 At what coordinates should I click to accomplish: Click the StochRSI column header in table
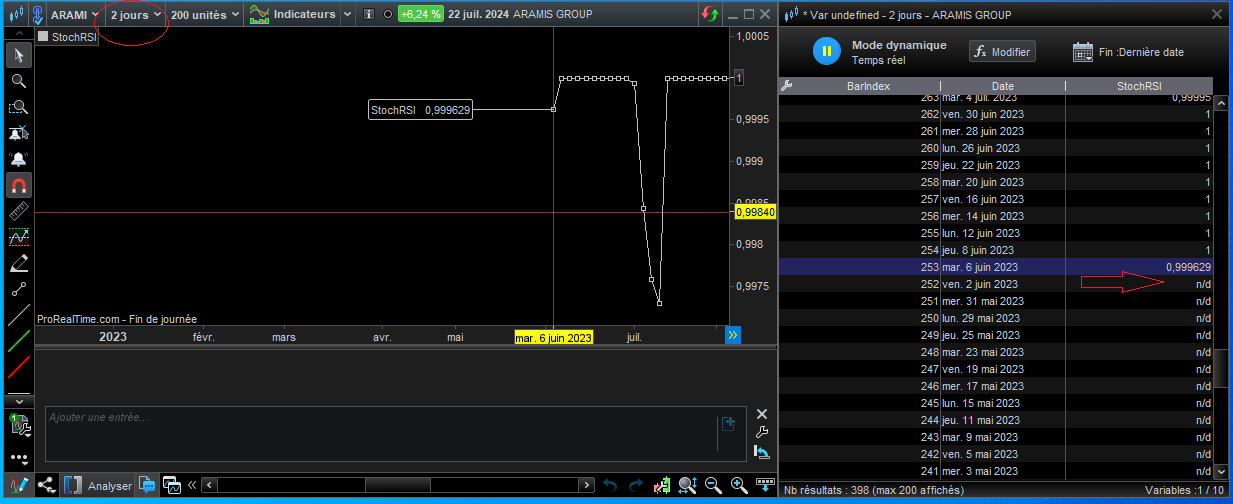(x=1139, y=86)
